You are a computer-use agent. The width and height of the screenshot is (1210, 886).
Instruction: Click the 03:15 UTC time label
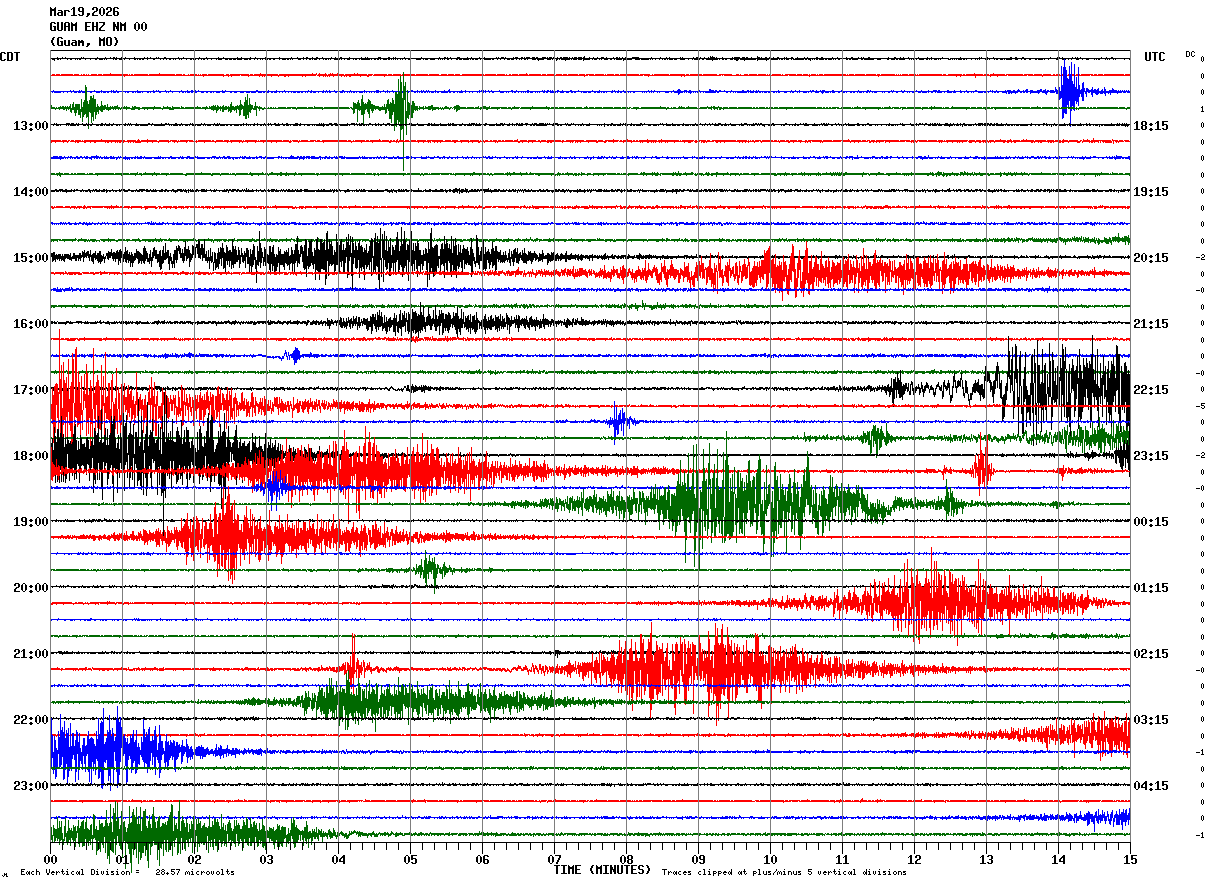[x=1151, y=720]
